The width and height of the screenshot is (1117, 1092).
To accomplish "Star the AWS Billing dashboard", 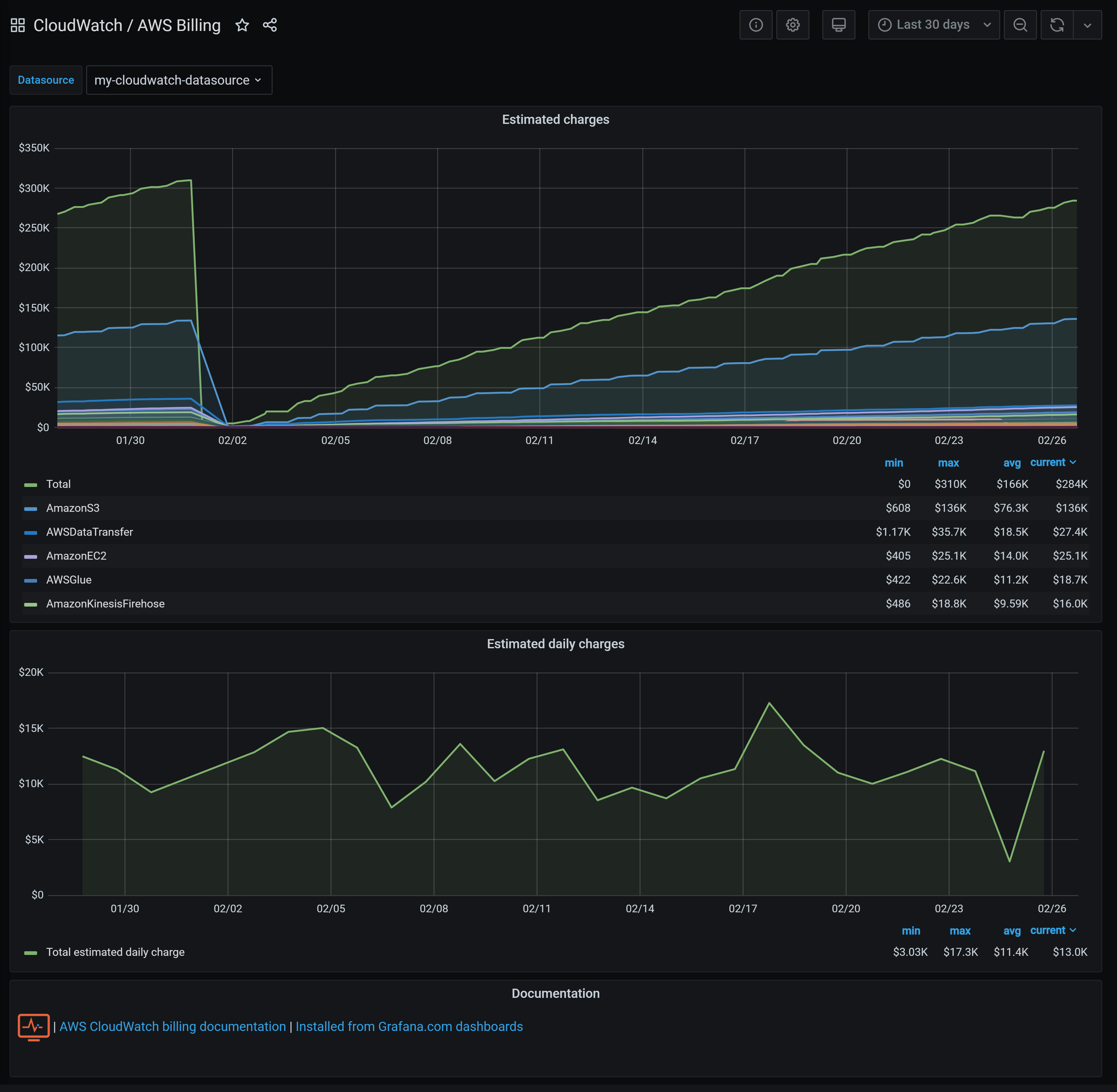I will pos(242,25).
